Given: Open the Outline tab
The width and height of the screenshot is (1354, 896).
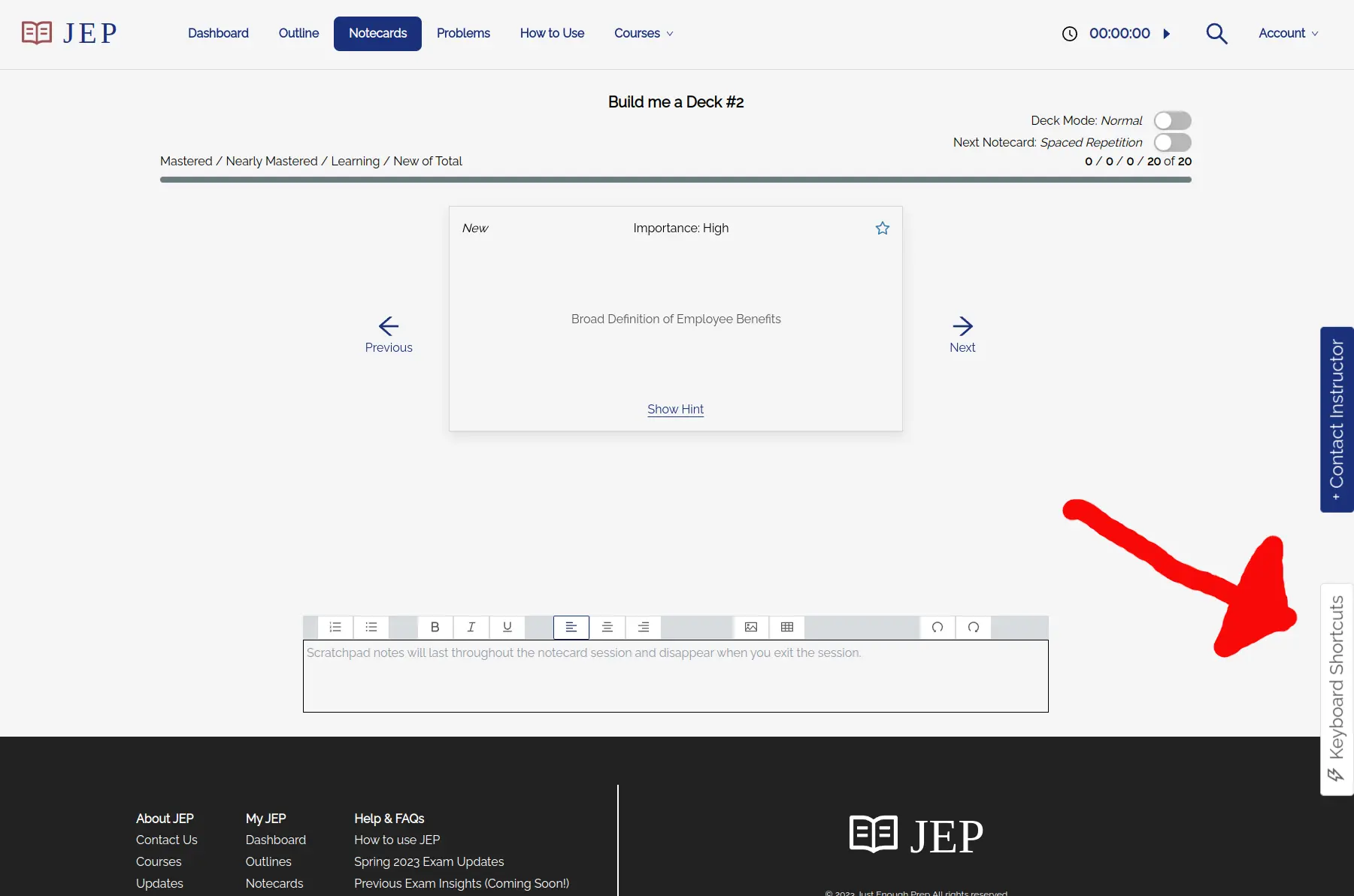Looking at the screenshot, I should pyautogui.click(x=298, y=34).
